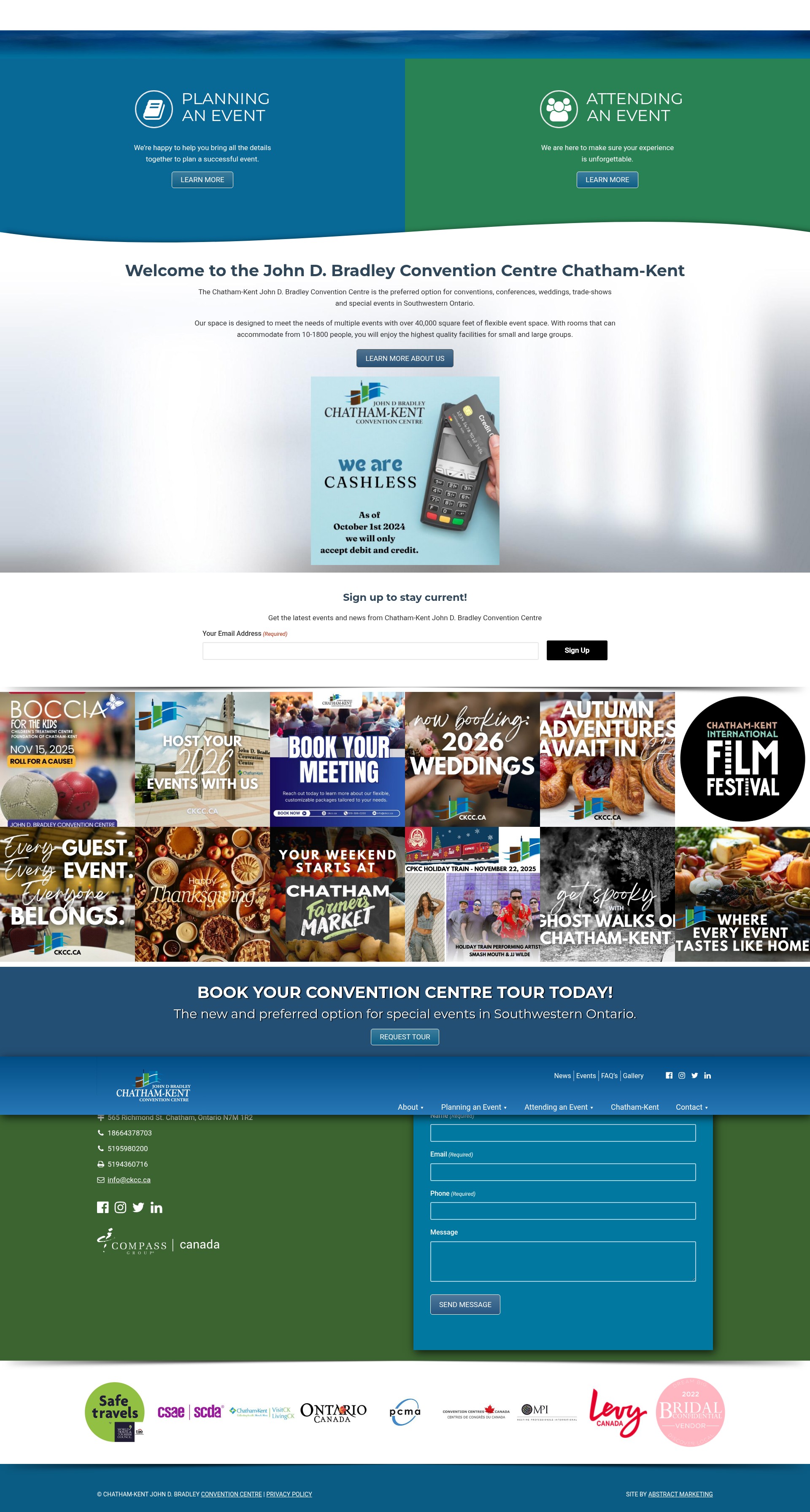The image size is (810, 1512).
Task: Click the Request Tour button
Action: [405, 1036]
